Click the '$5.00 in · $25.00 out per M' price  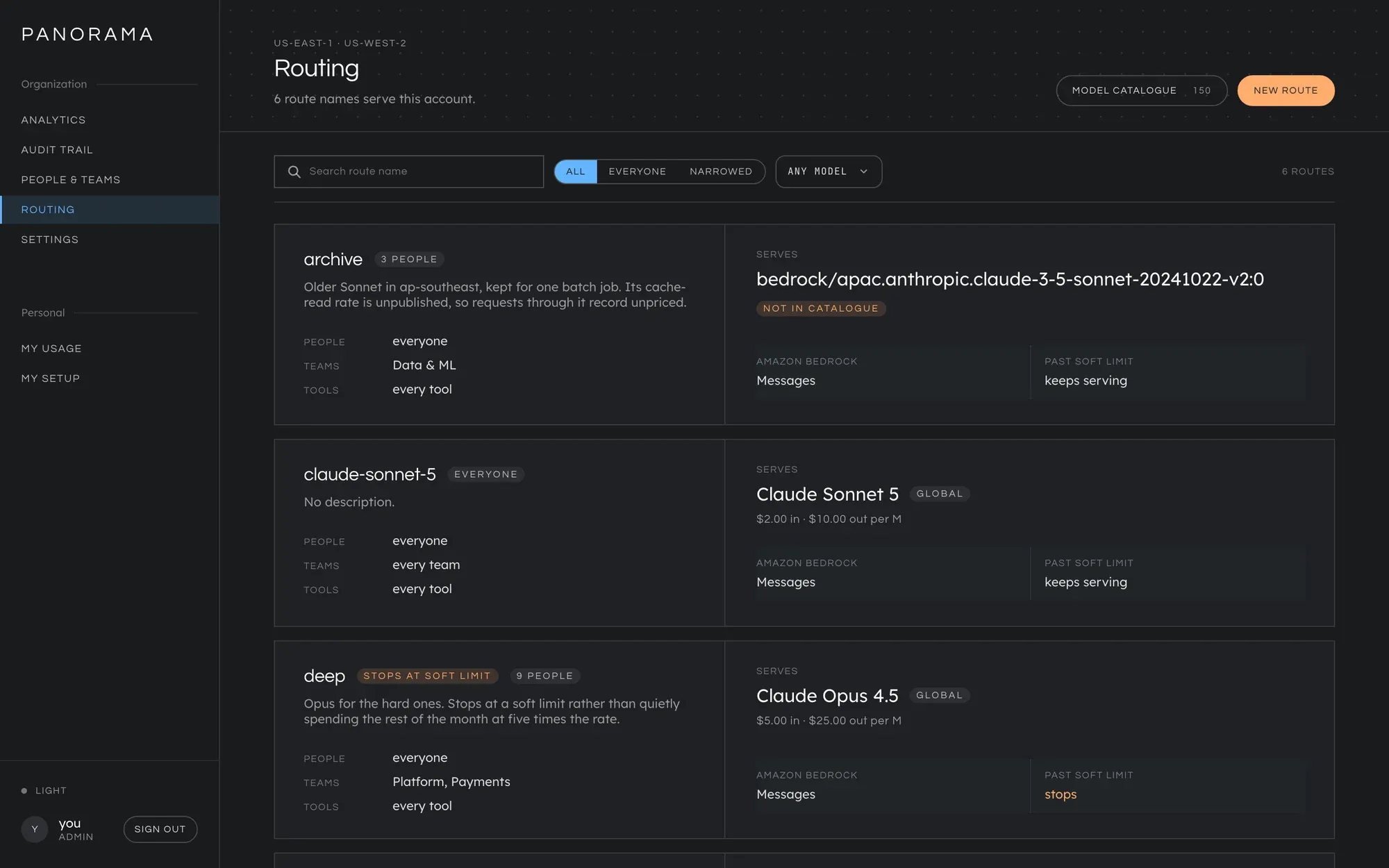[829, 721]
